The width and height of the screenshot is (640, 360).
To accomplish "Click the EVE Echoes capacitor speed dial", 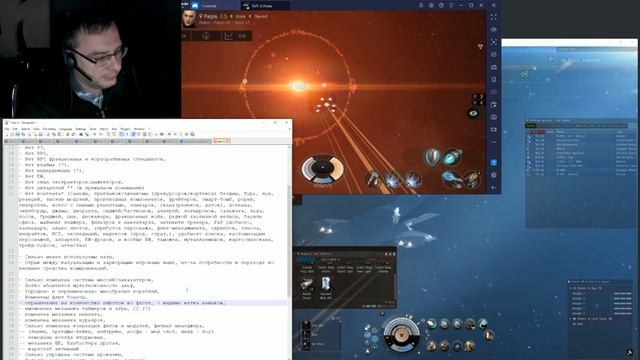I will pos(323,169).
